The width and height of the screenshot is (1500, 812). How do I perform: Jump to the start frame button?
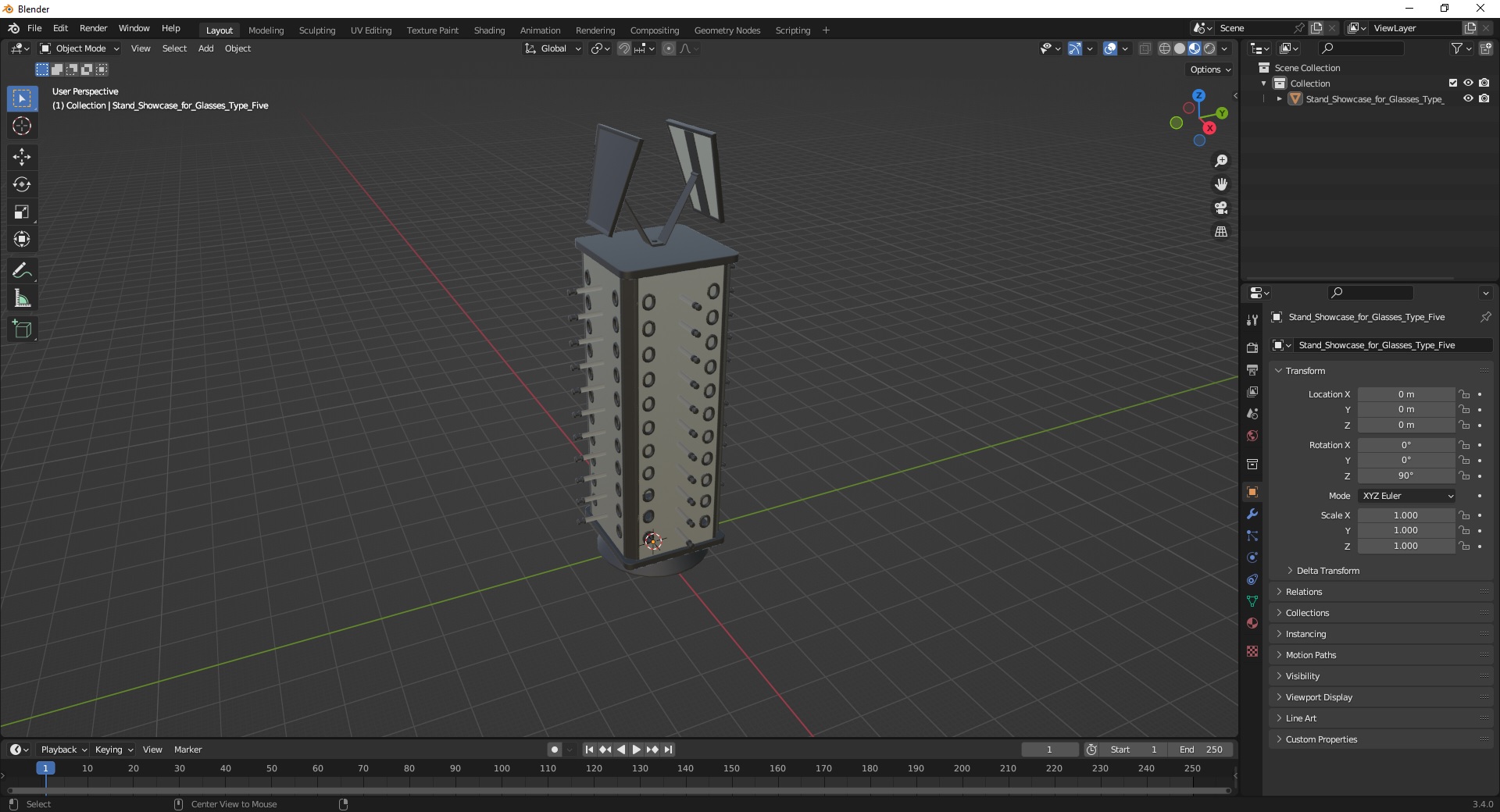pyautogui.click(x=589, y=750)
